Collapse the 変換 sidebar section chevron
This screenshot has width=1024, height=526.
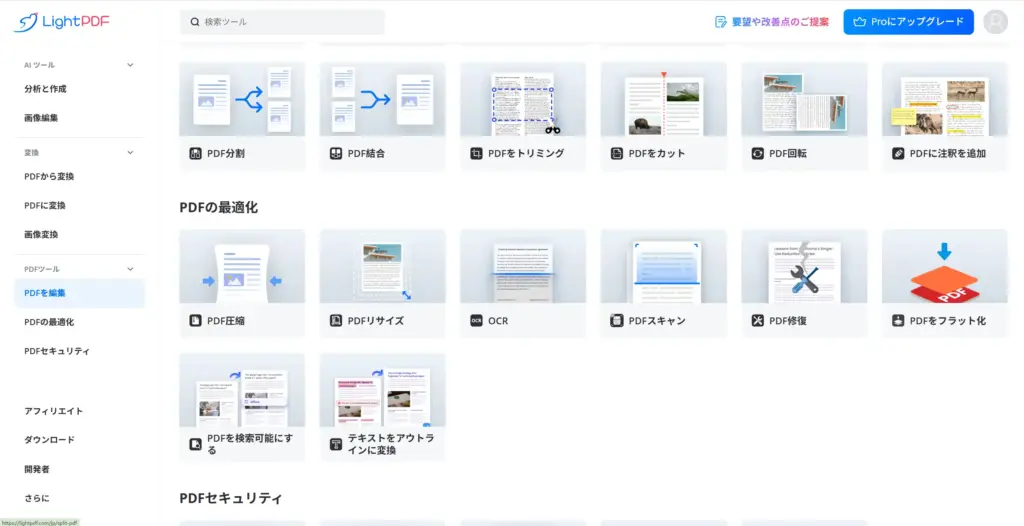click(x=130, y=153)
